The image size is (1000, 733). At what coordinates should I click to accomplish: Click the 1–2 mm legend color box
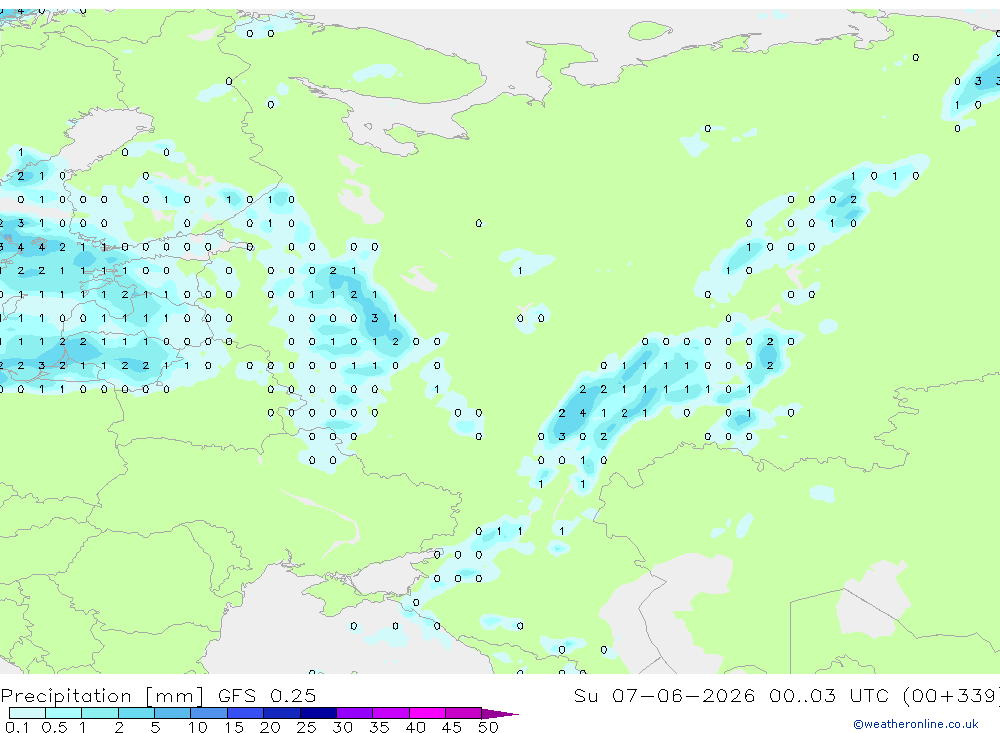(100, 713)
